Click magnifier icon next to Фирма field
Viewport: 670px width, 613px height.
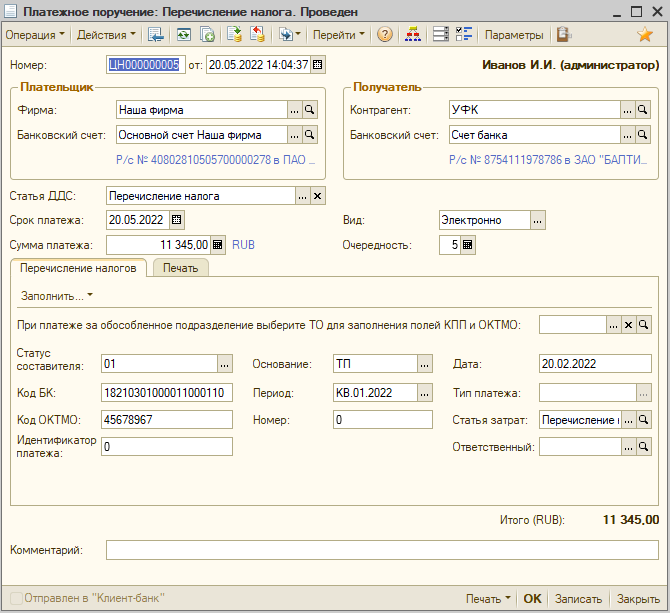tap(310, 110)
